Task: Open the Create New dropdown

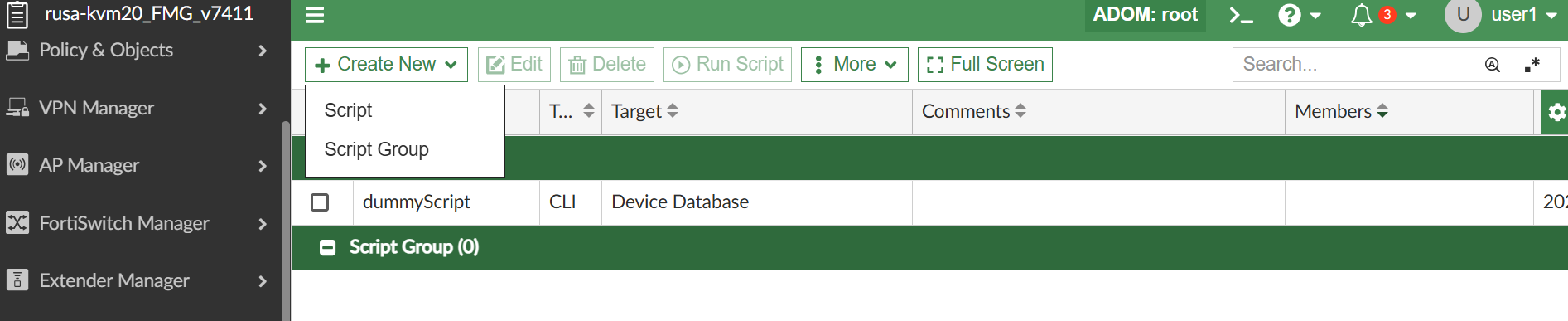Action: coord(386,65)
